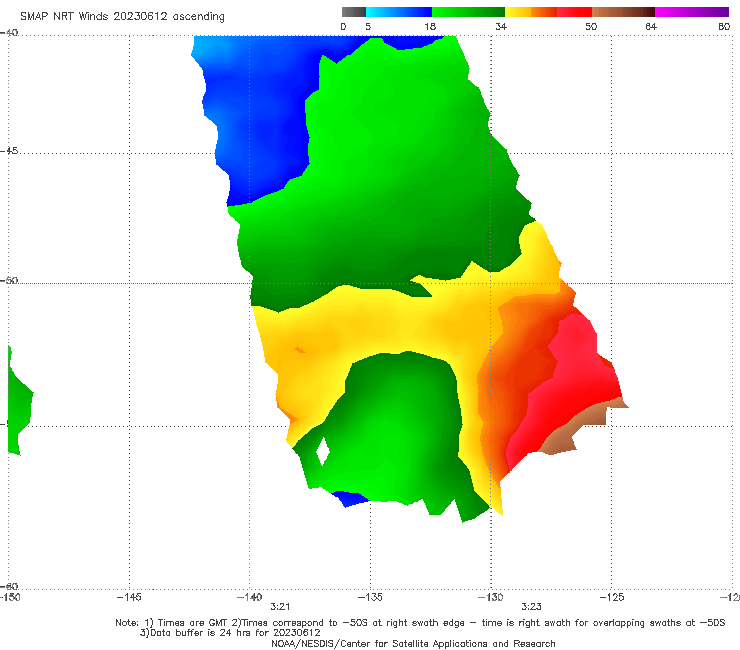Click the latitude label '-50'
Screen dimensions: 740x650
click(x=9, y=280)
